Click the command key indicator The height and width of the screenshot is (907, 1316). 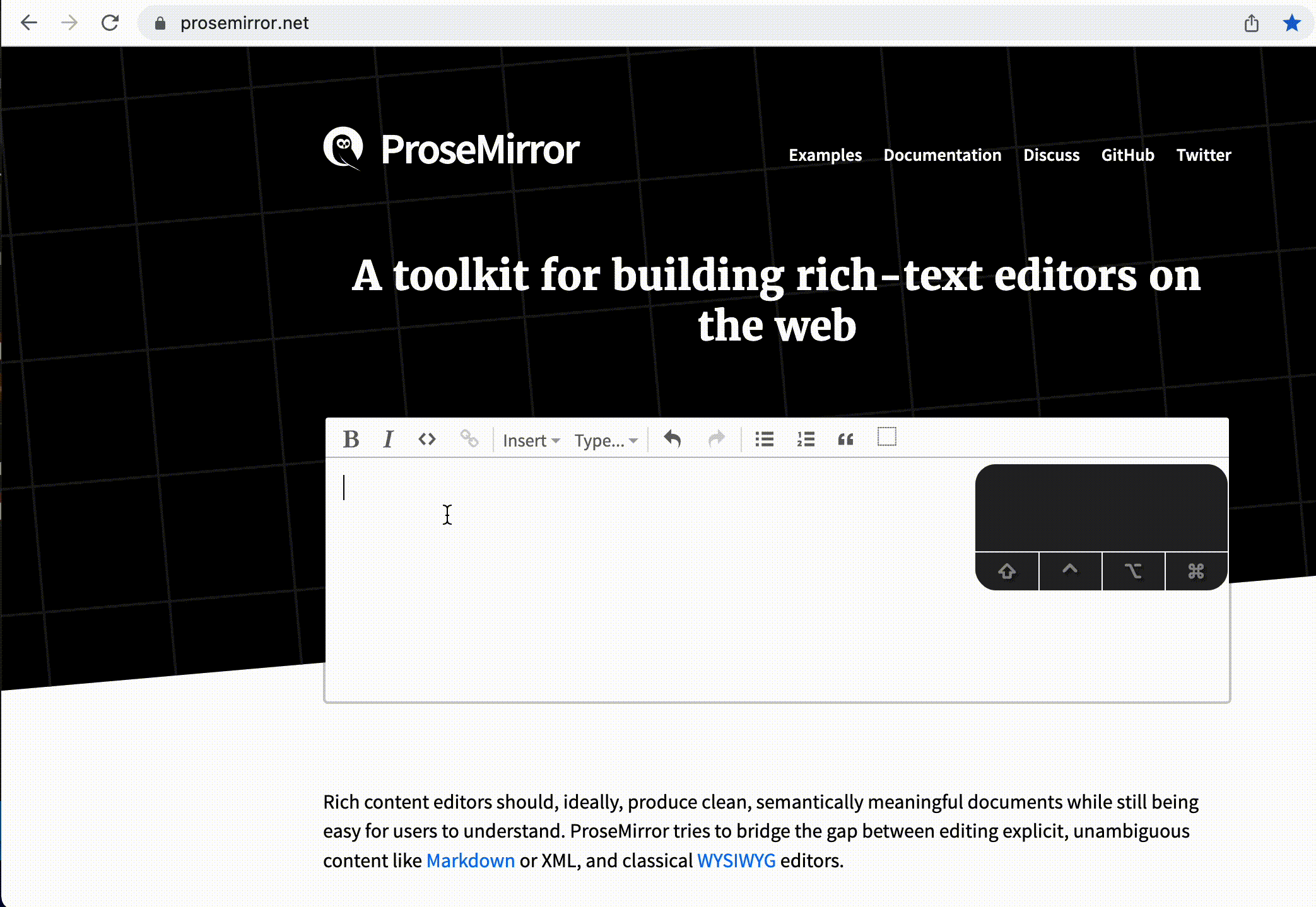(1196, 571)
